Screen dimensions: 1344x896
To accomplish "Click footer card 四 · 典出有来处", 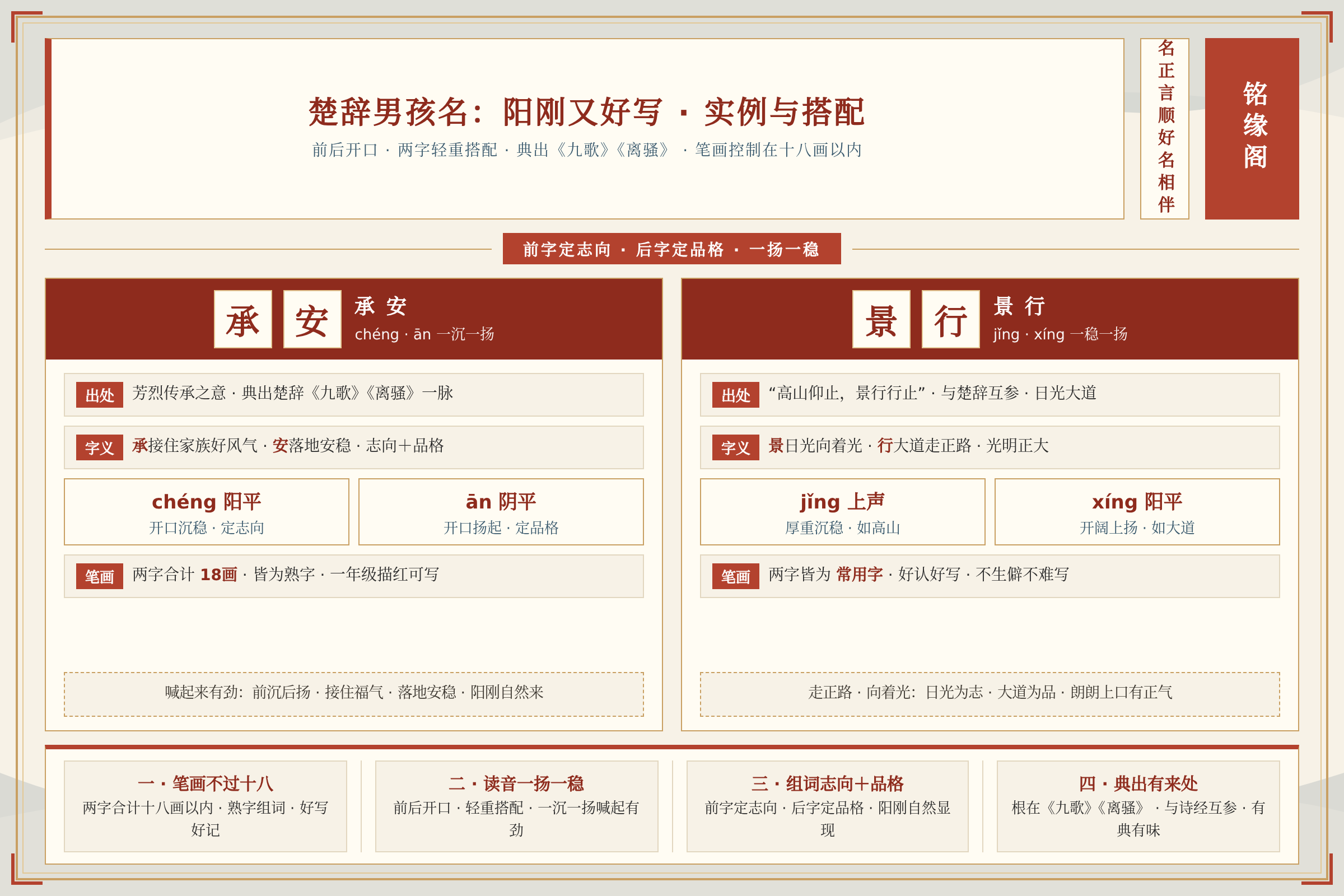I will (1138, 806).
